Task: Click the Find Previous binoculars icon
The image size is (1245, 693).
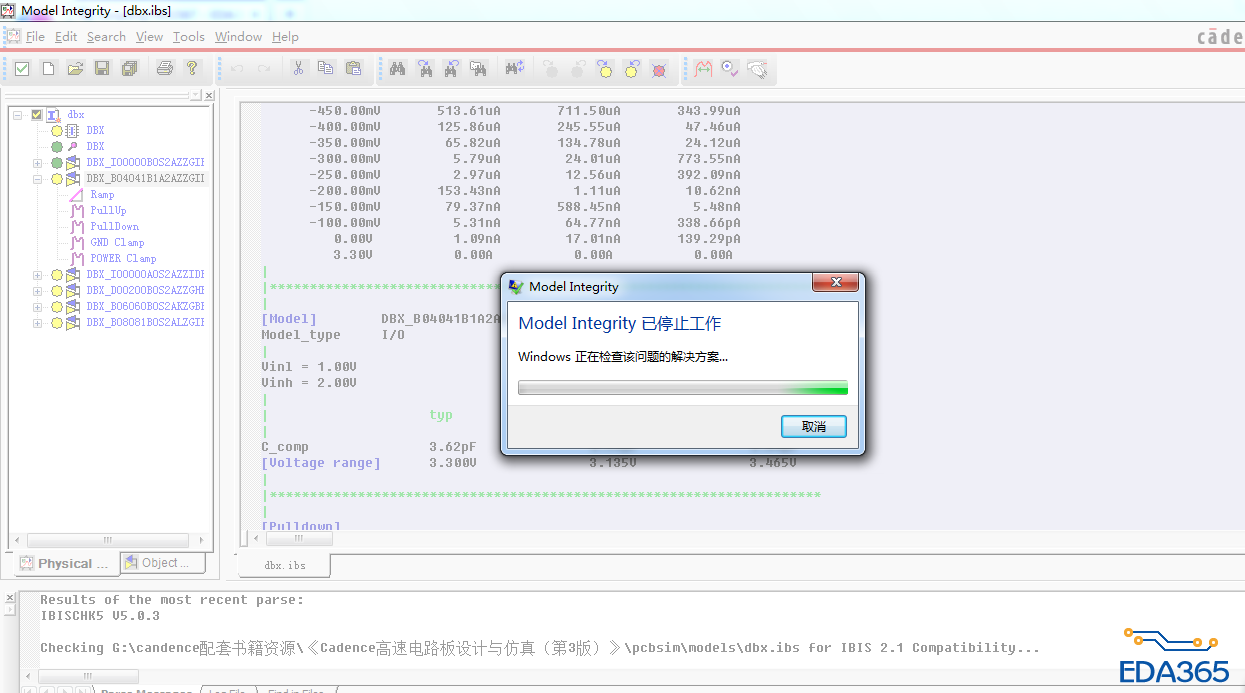Action: coord(452,69)
